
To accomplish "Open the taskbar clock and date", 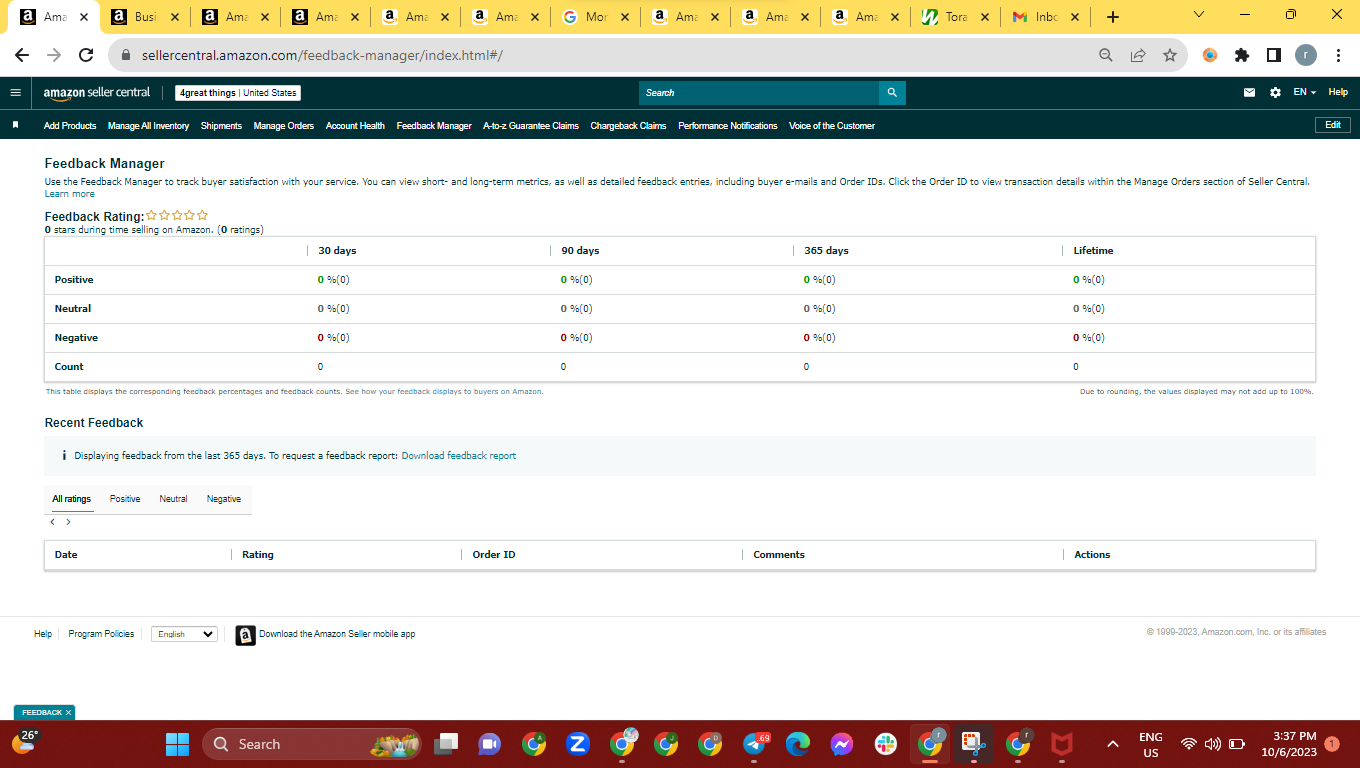I will (x=1288, y=744).
